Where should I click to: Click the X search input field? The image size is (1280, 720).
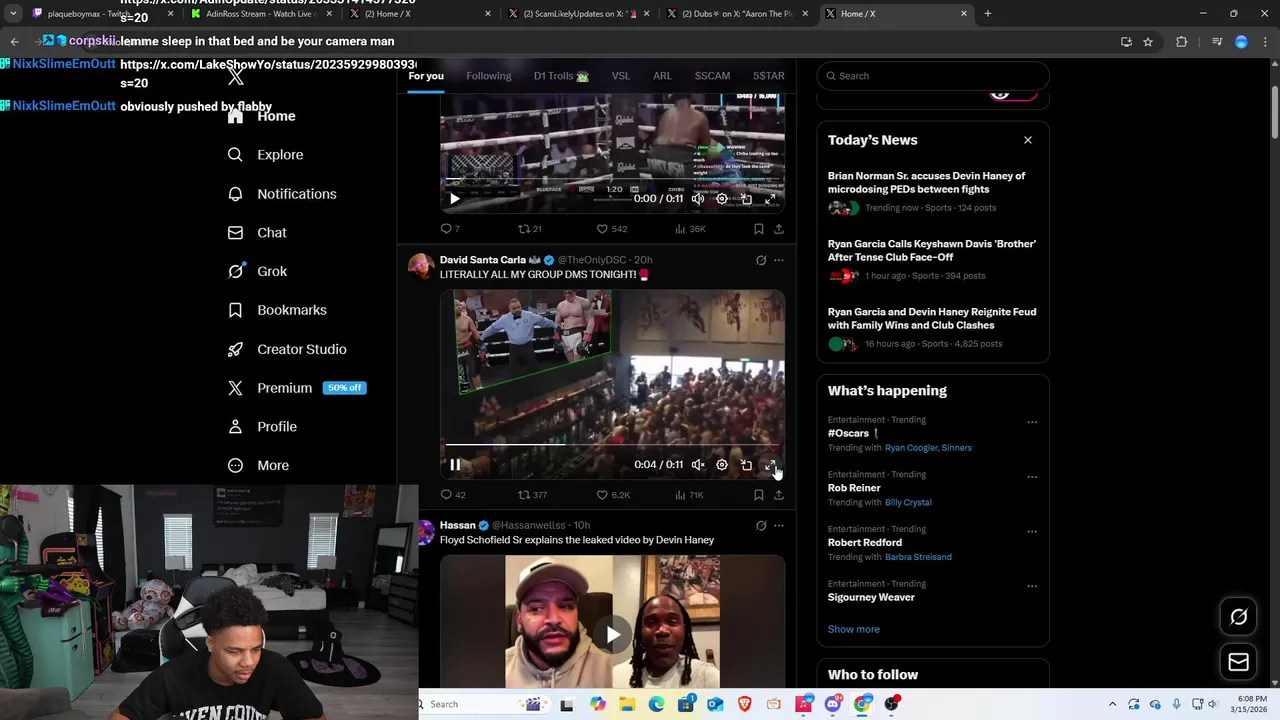pyautogui.click(x=933, y=76)
